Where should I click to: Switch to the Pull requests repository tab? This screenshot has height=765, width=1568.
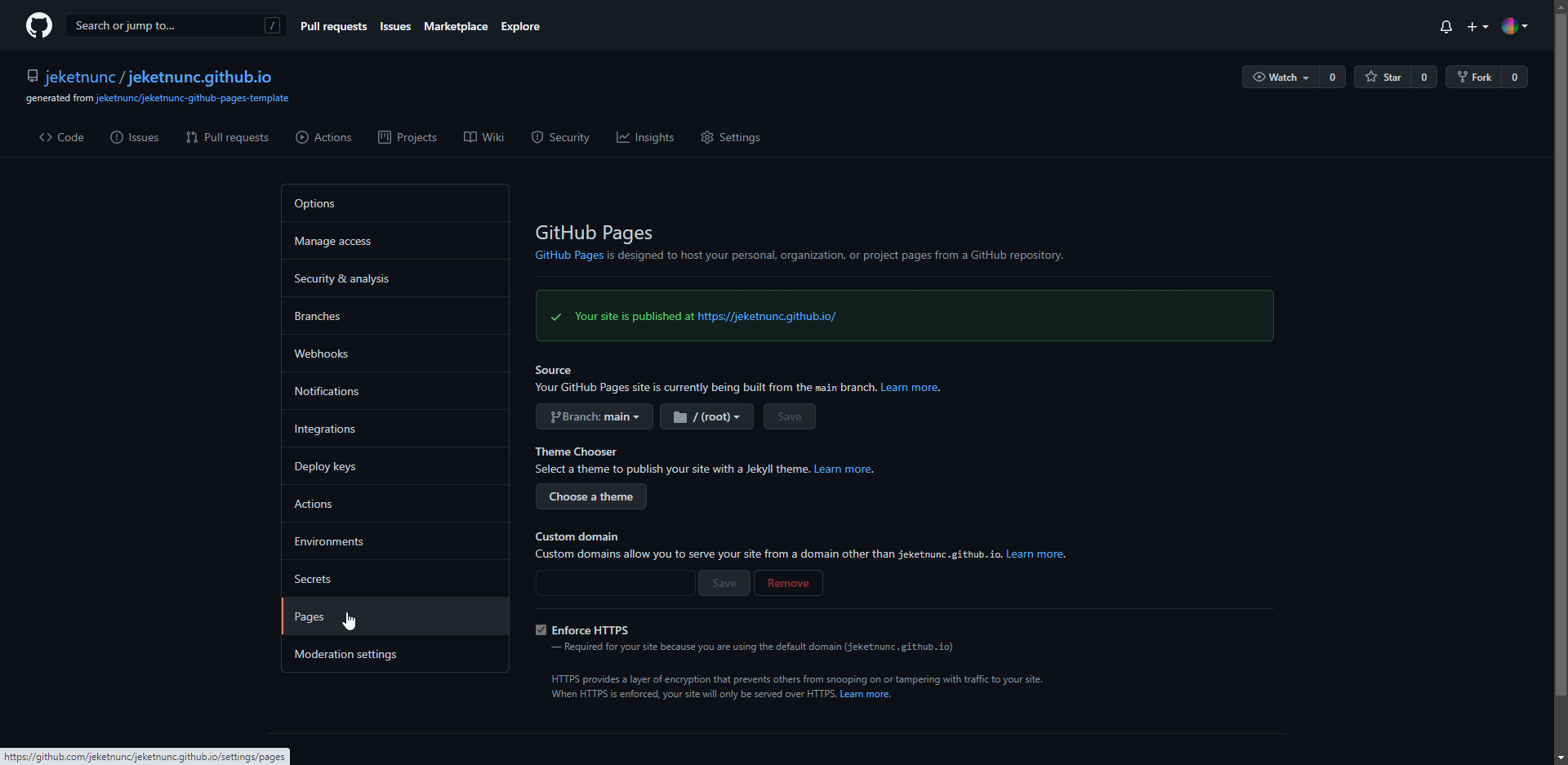(x=227, y=137)
